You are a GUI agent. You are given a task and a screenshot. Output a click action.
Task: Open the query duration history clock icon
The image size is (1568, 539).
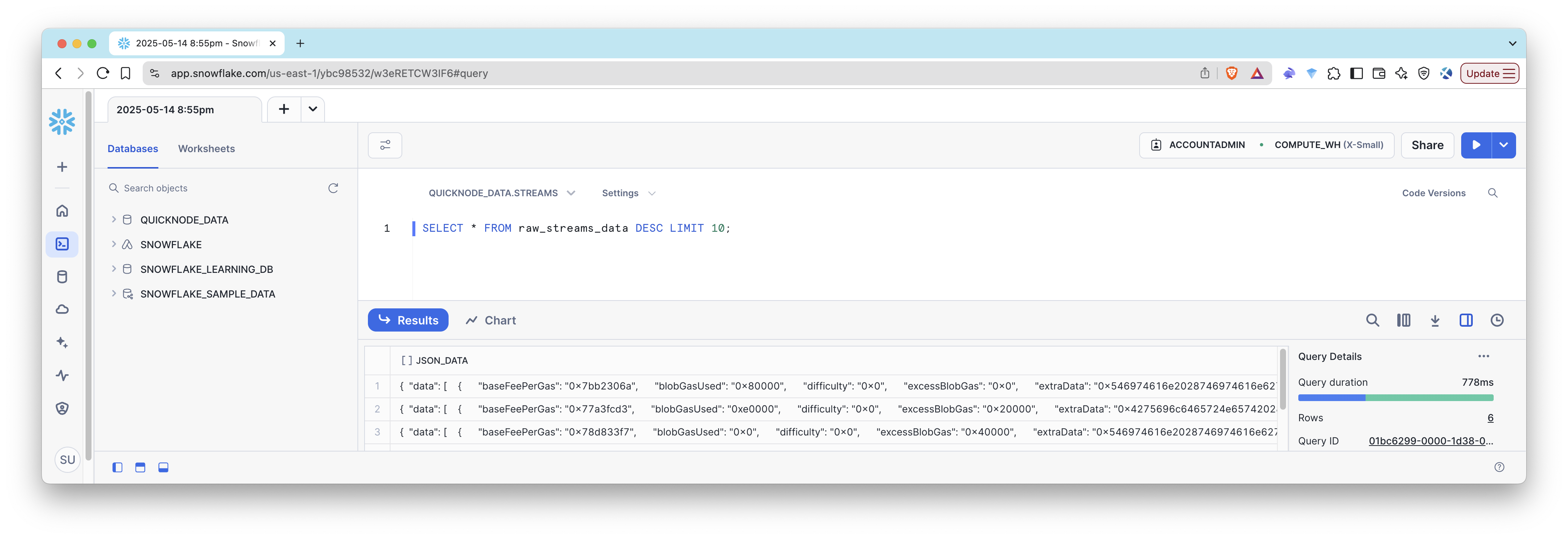[1497, 320]
